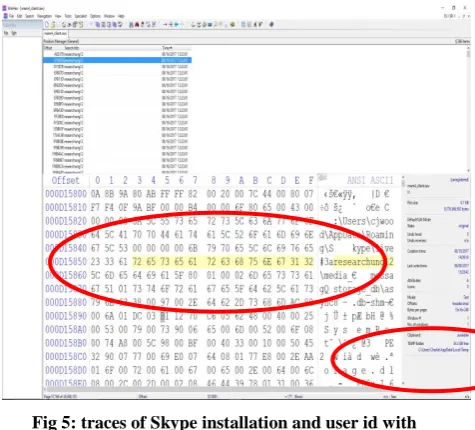Viewport: 475px width, 430px height.
Task: Open the Navigation menu
Action: (x=44, y=16)
